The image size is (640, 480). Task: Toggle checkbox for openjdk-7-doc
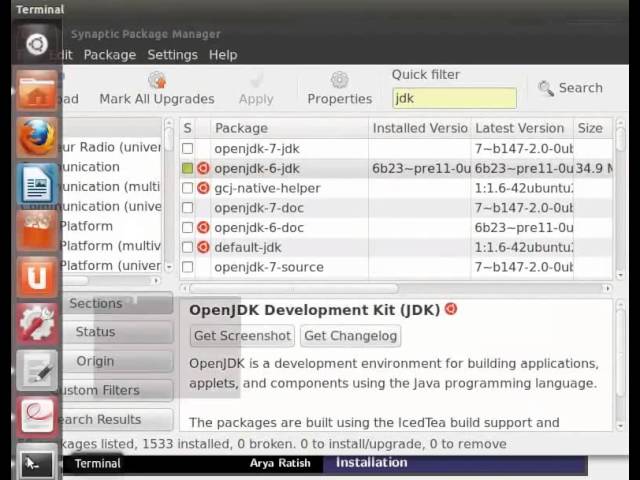pyautogui.click(x=187, y=208)
